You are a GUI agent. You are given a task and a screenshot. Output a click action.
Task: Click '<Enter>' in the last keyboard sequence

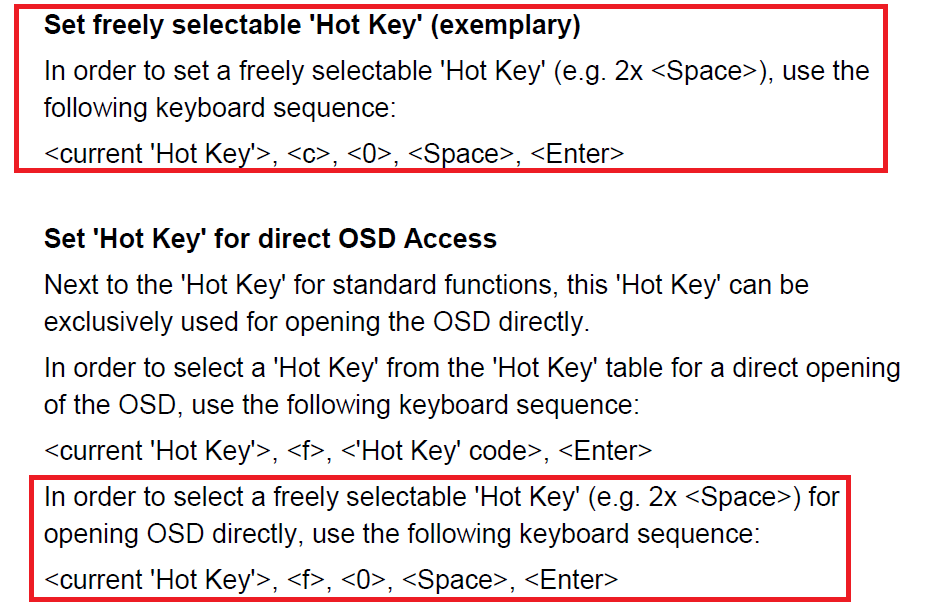click(572, 580)
